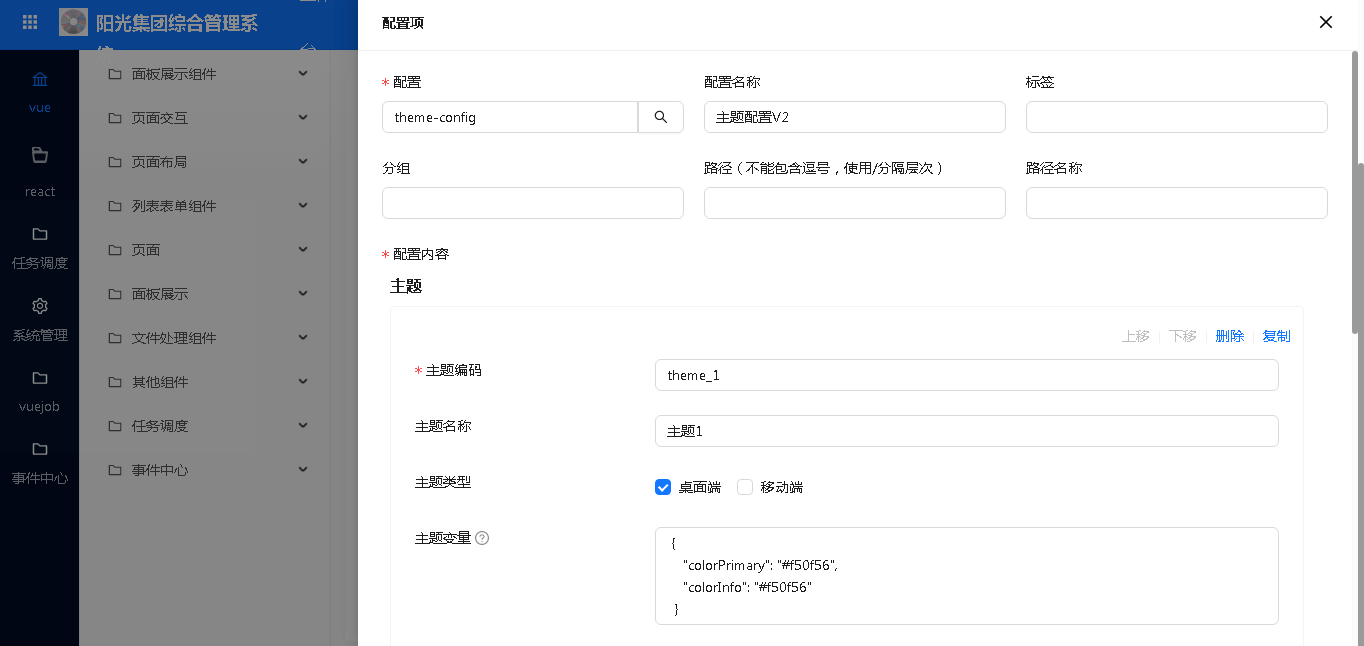This screenshot has width=1364, height=646.
Task: Check the 移动端 theme type checkbox
Action: (744, 487)
